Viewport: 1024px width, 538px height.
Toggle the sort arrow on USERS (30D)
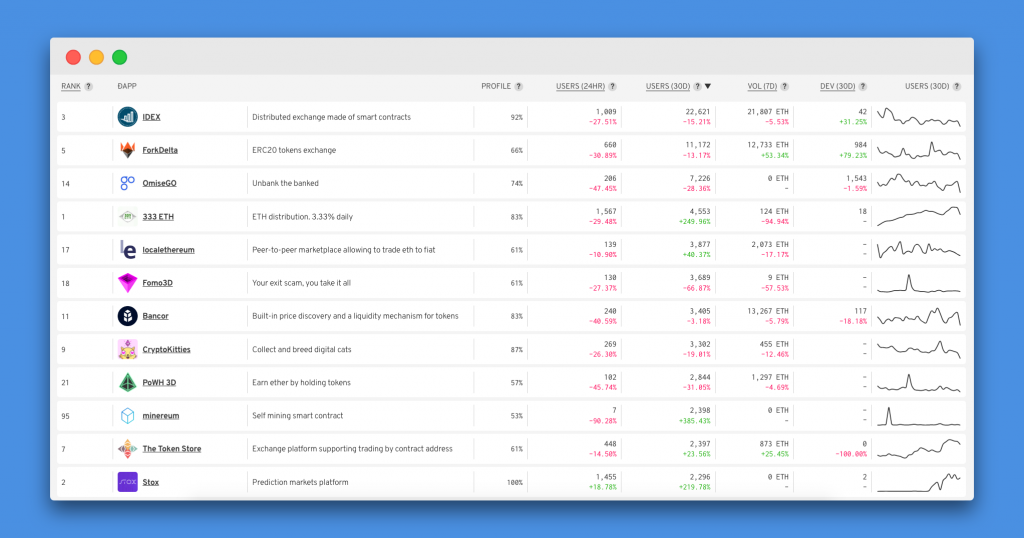[708, 86]
